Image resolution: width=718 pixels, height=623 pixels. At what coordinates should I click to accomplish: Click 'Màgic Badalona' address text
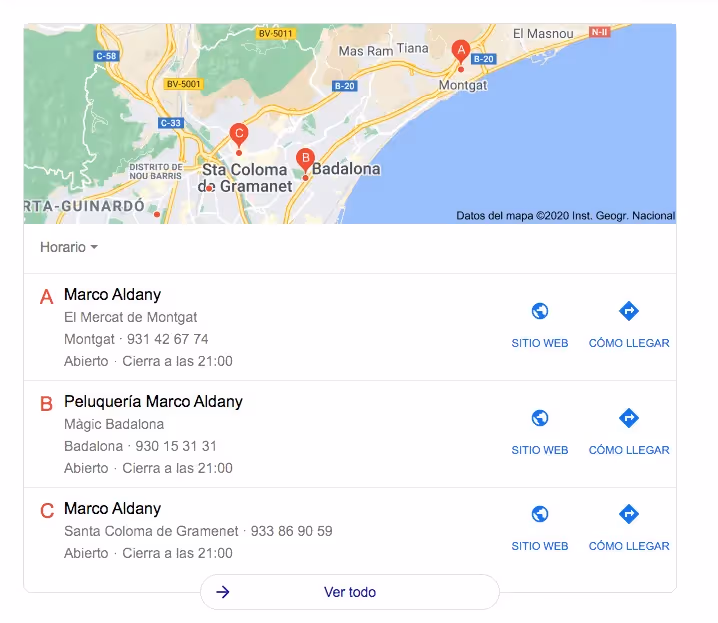114,424
